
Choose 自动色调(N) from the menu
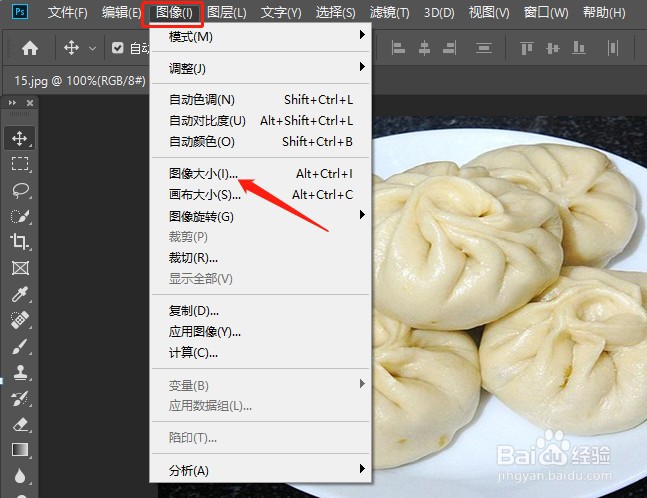coord(260,99)
